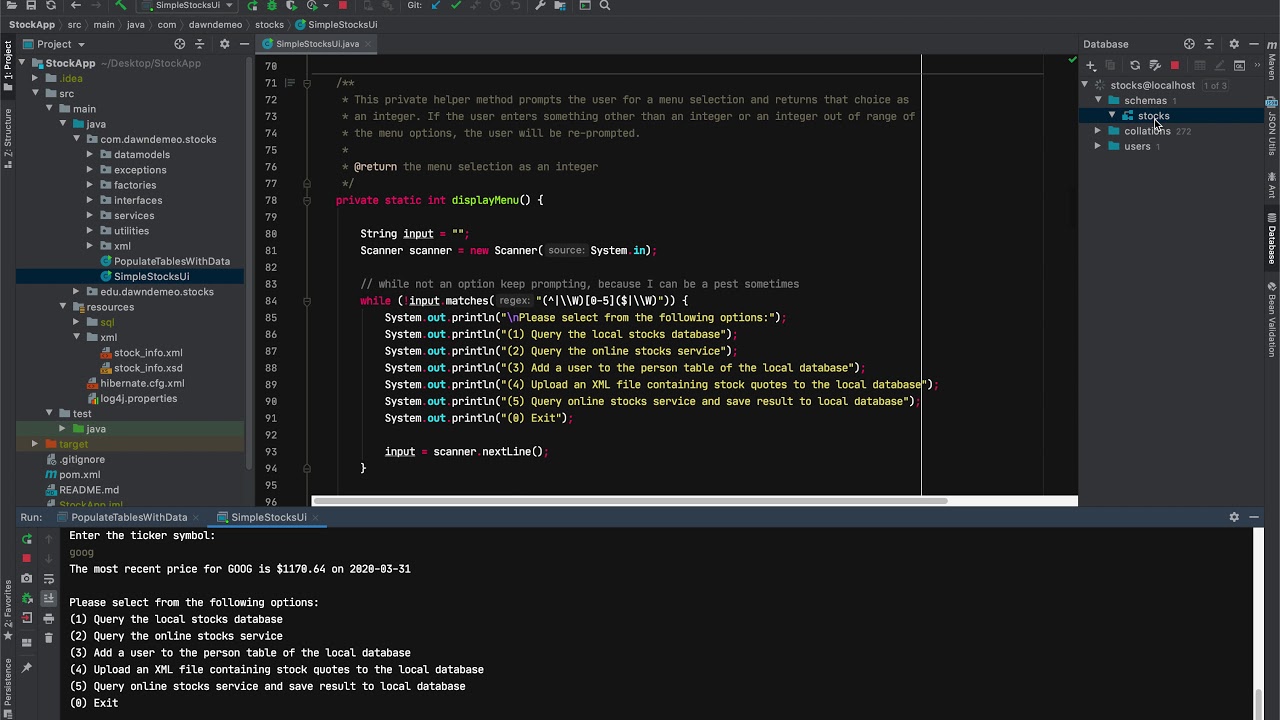Click Run with Coverage shield icon
This screenshot has height=720, width=1280.
point(291,5)
